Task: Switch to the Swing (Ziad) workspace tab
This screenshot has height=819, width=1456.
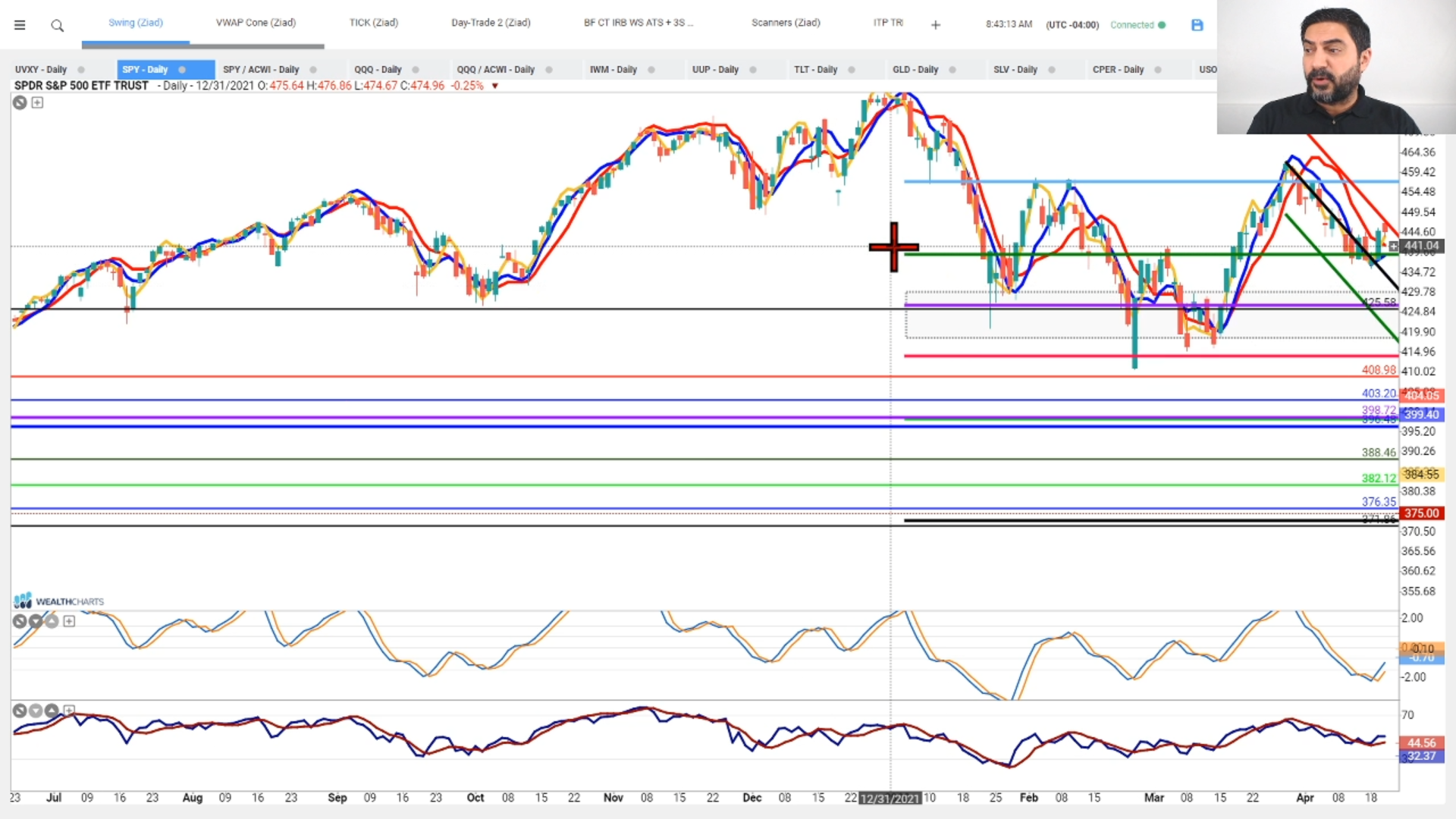Action: tap(136, 23)
